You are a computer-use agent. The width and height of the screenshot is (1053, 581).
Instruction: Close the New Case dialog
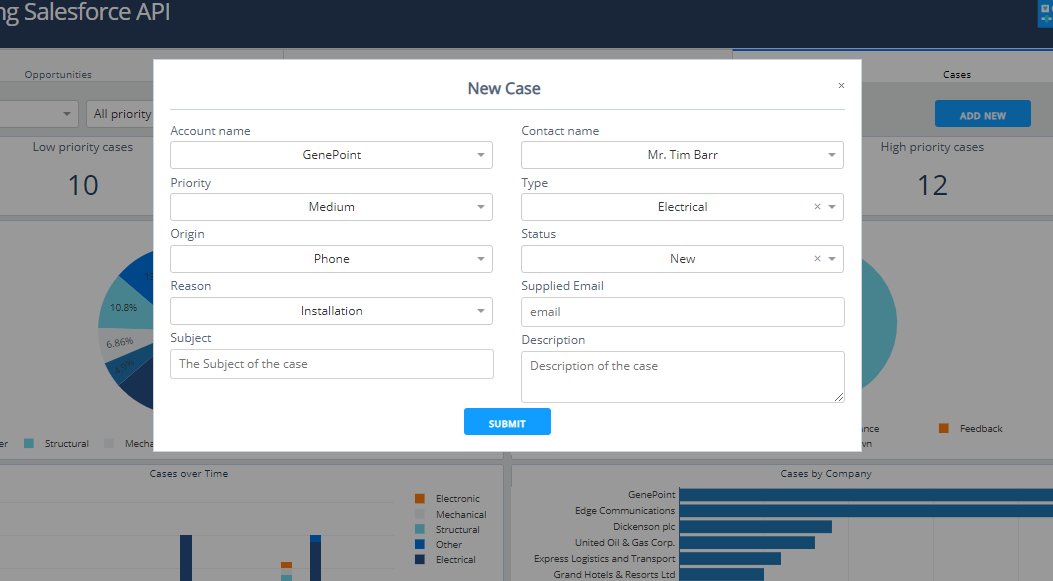[x=841, y=85]
